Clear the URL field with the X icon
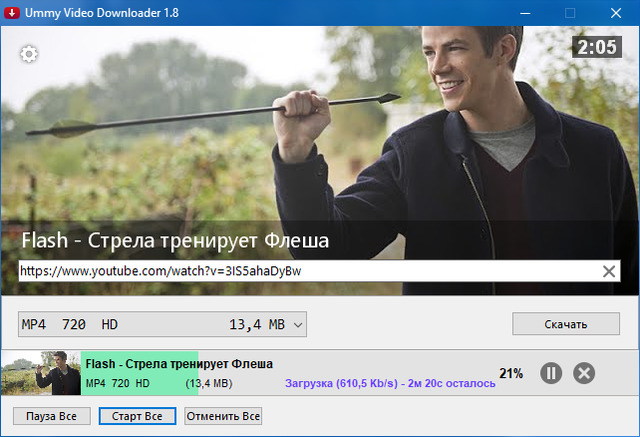 coord(609,271)
